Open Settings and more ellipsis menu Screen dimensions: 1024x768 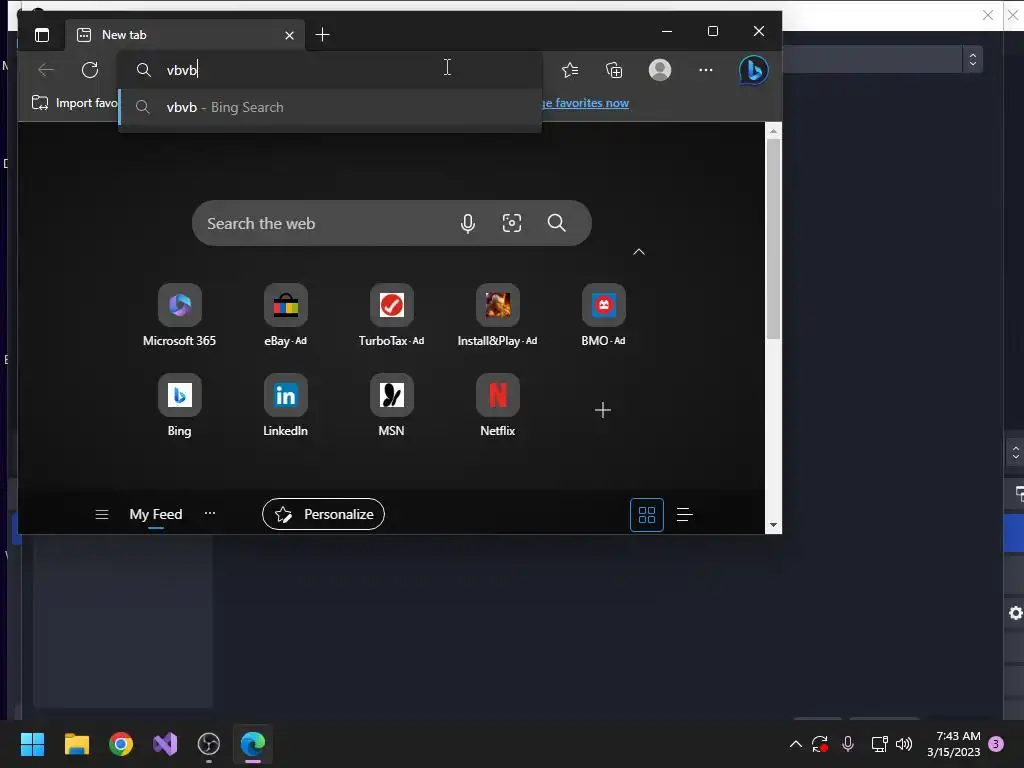tap(705, 70)
